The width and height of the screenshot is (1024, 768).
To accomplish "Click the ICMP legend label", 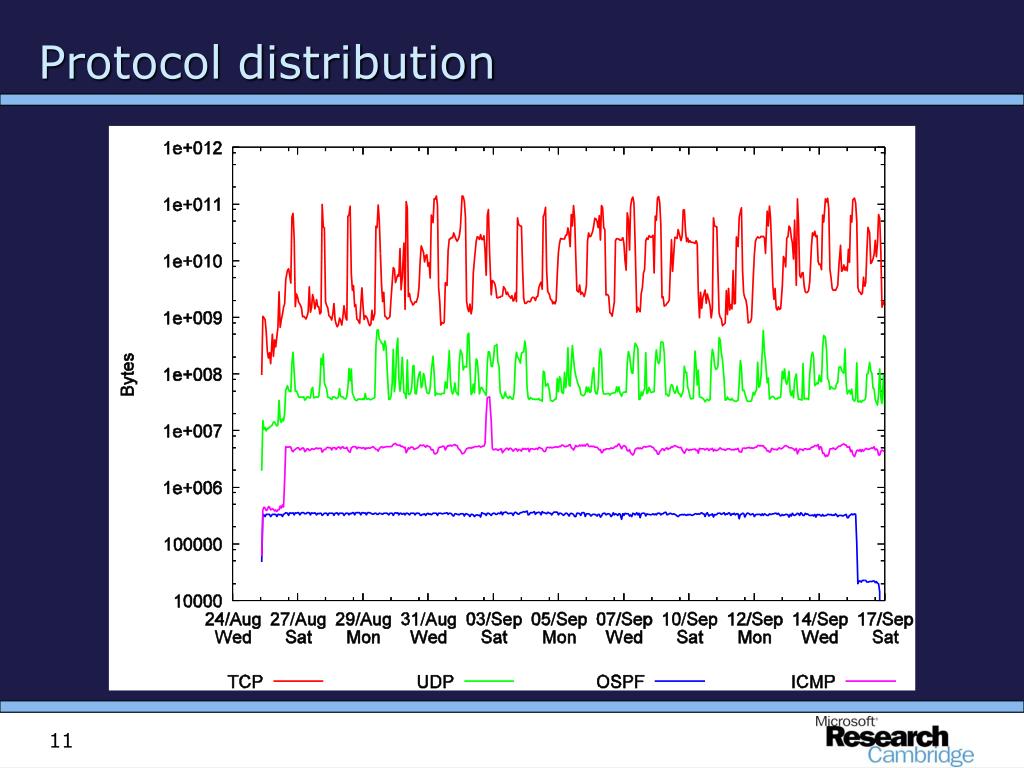I will [x=812, y=681].
